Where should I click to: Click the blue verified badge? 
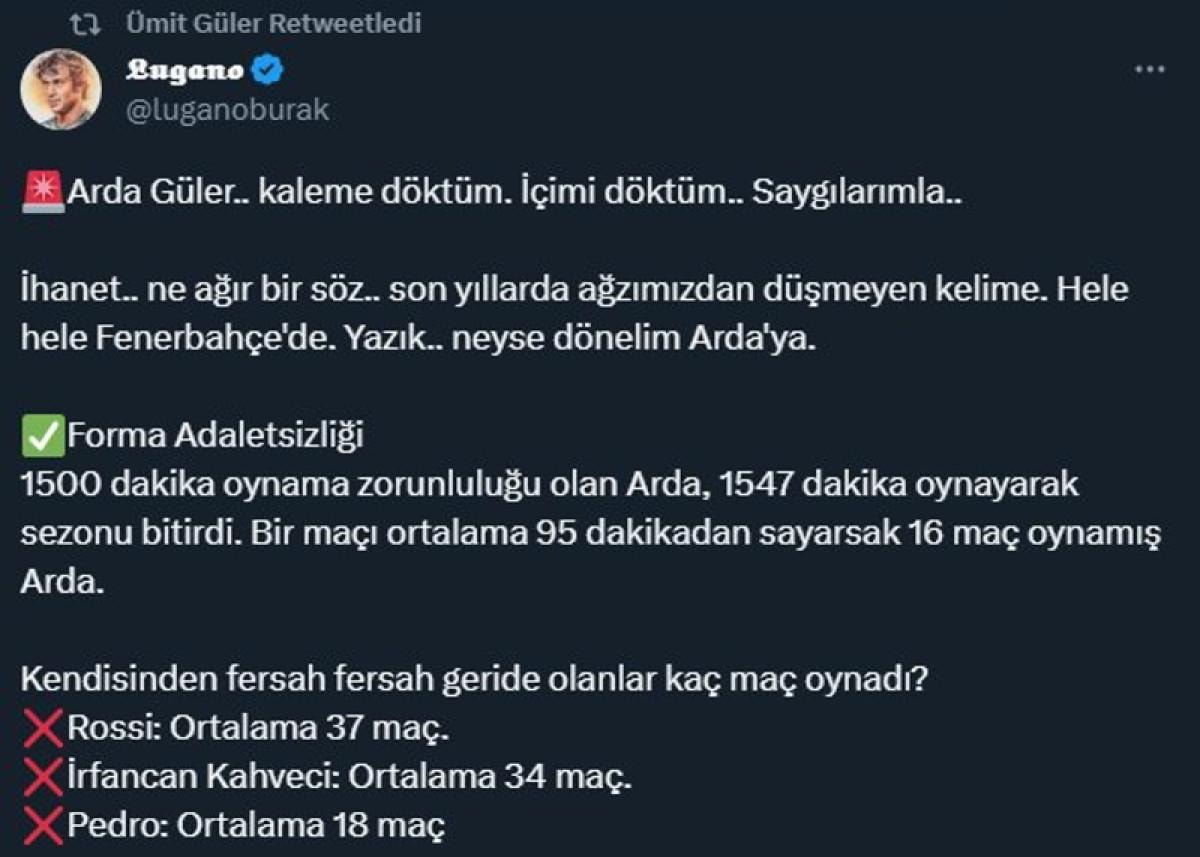pos(270,71)
